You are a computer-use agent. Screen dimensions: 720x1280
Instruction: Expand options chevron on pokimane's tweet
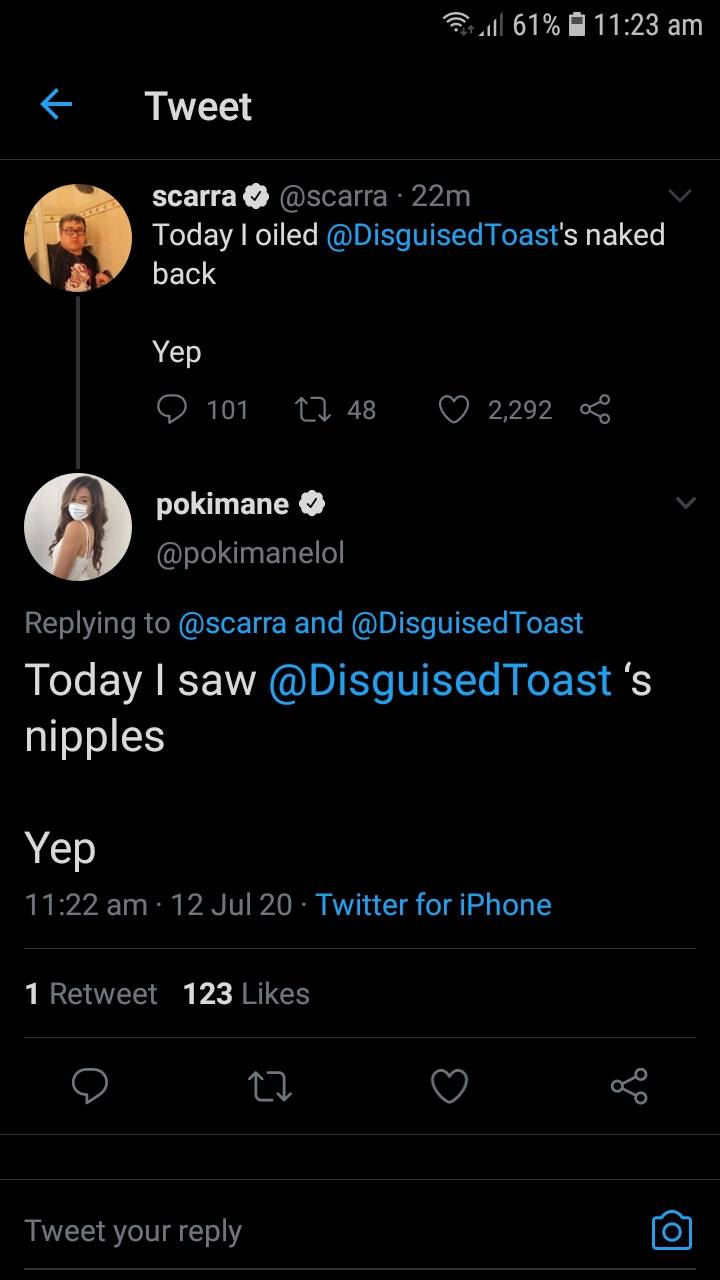(685, 503)
